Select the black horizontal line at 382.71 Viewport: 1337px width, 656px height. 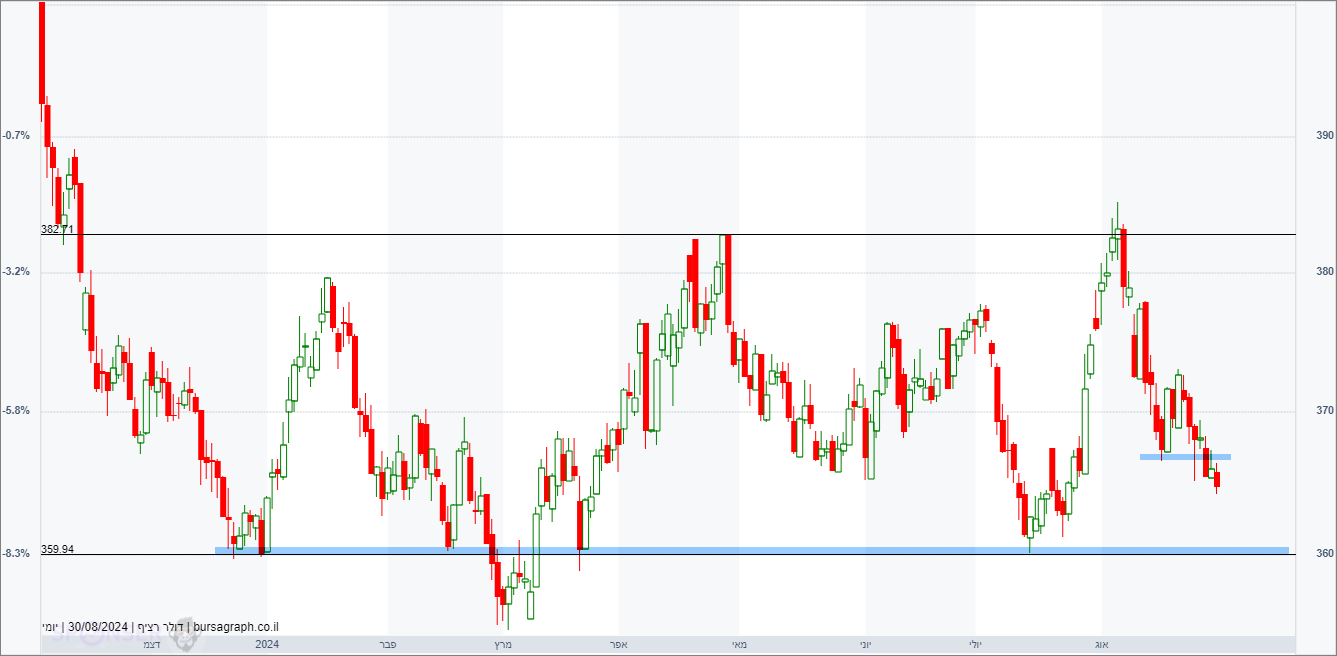coord(668,235)
